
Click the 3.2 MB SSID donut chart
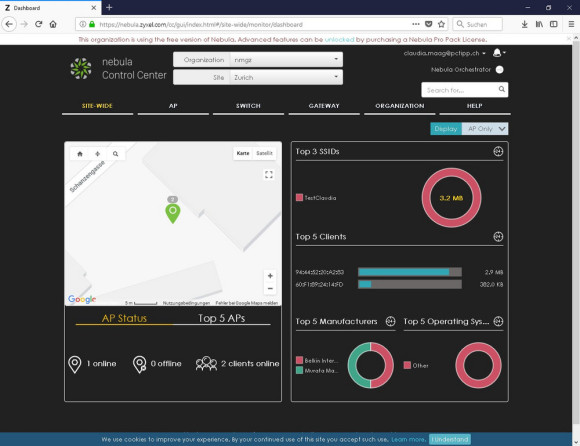pyautogui.click(x=451, y=198)
